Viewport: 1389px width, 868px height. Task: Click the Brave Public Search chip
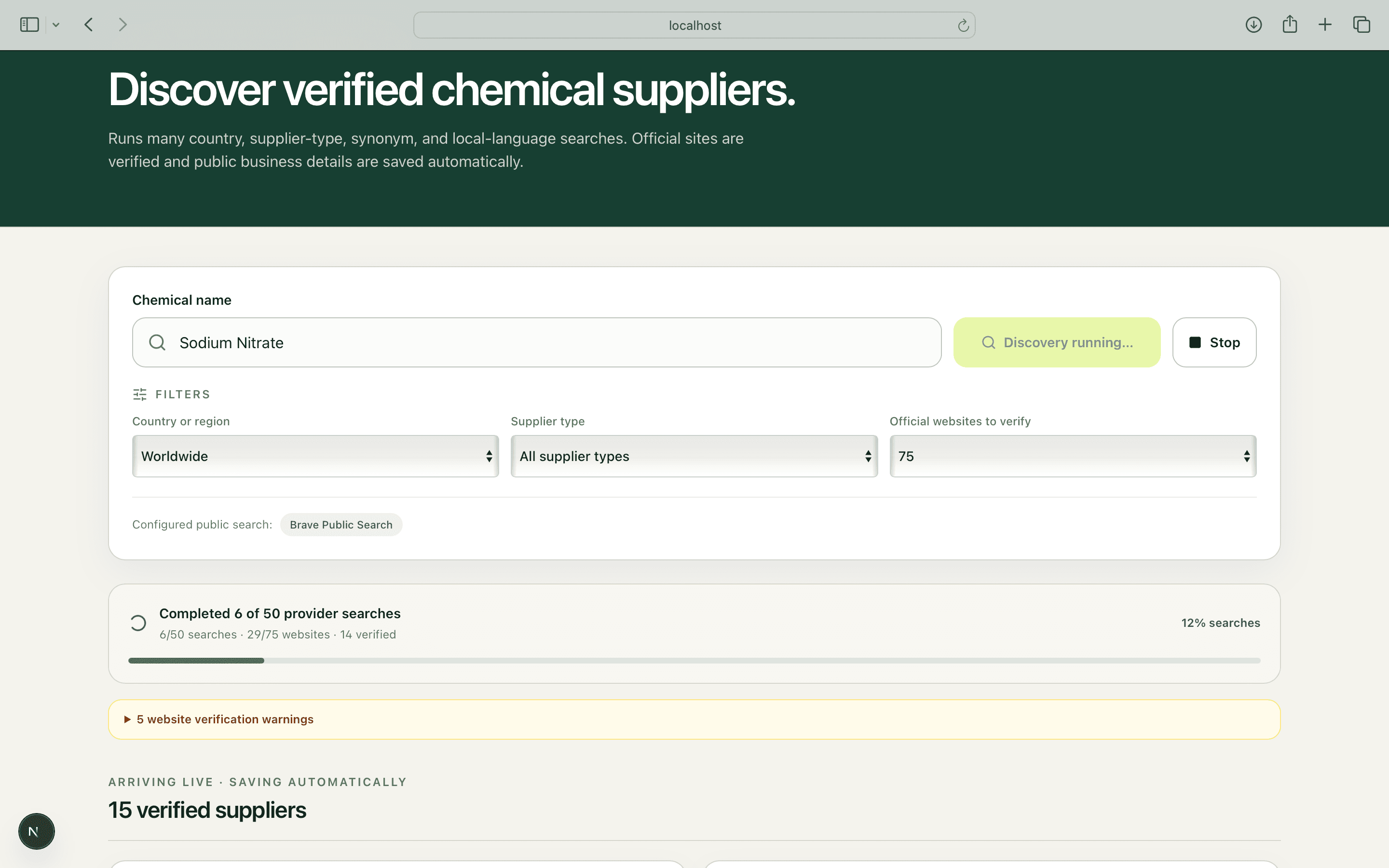pos(341,525)
